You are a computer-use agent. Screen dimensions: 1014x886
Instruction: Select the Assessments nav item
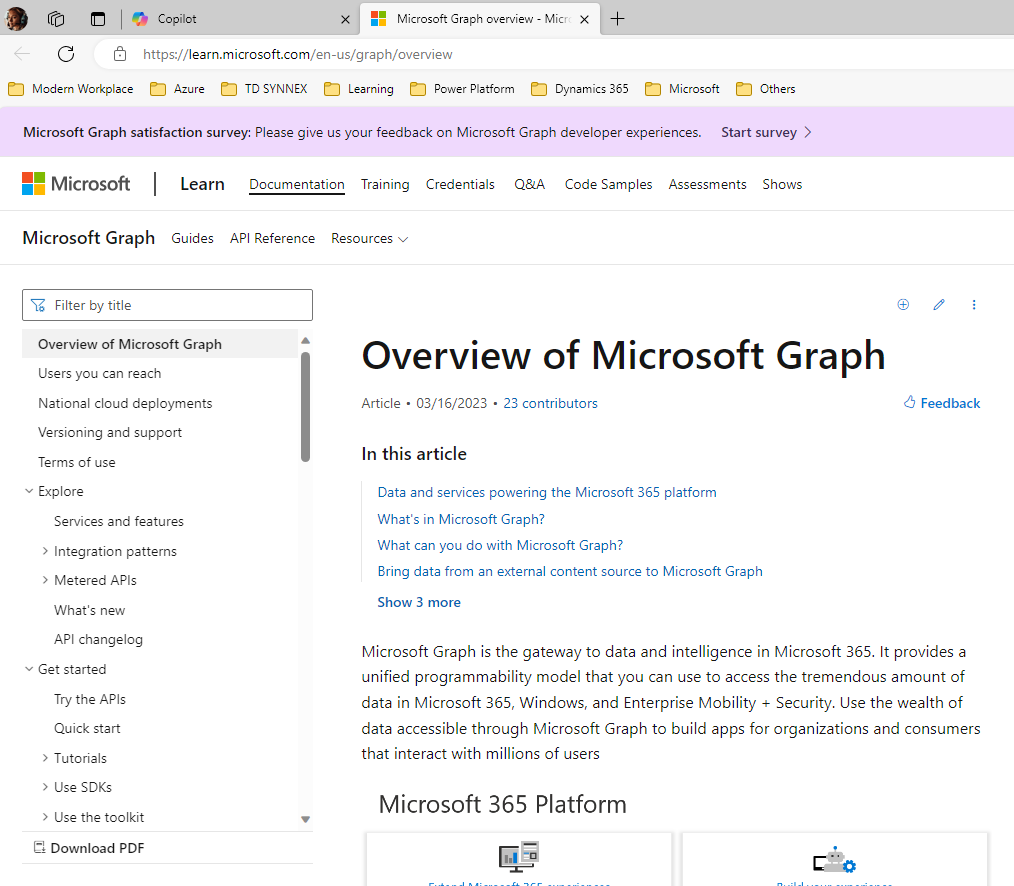point(707,184)
